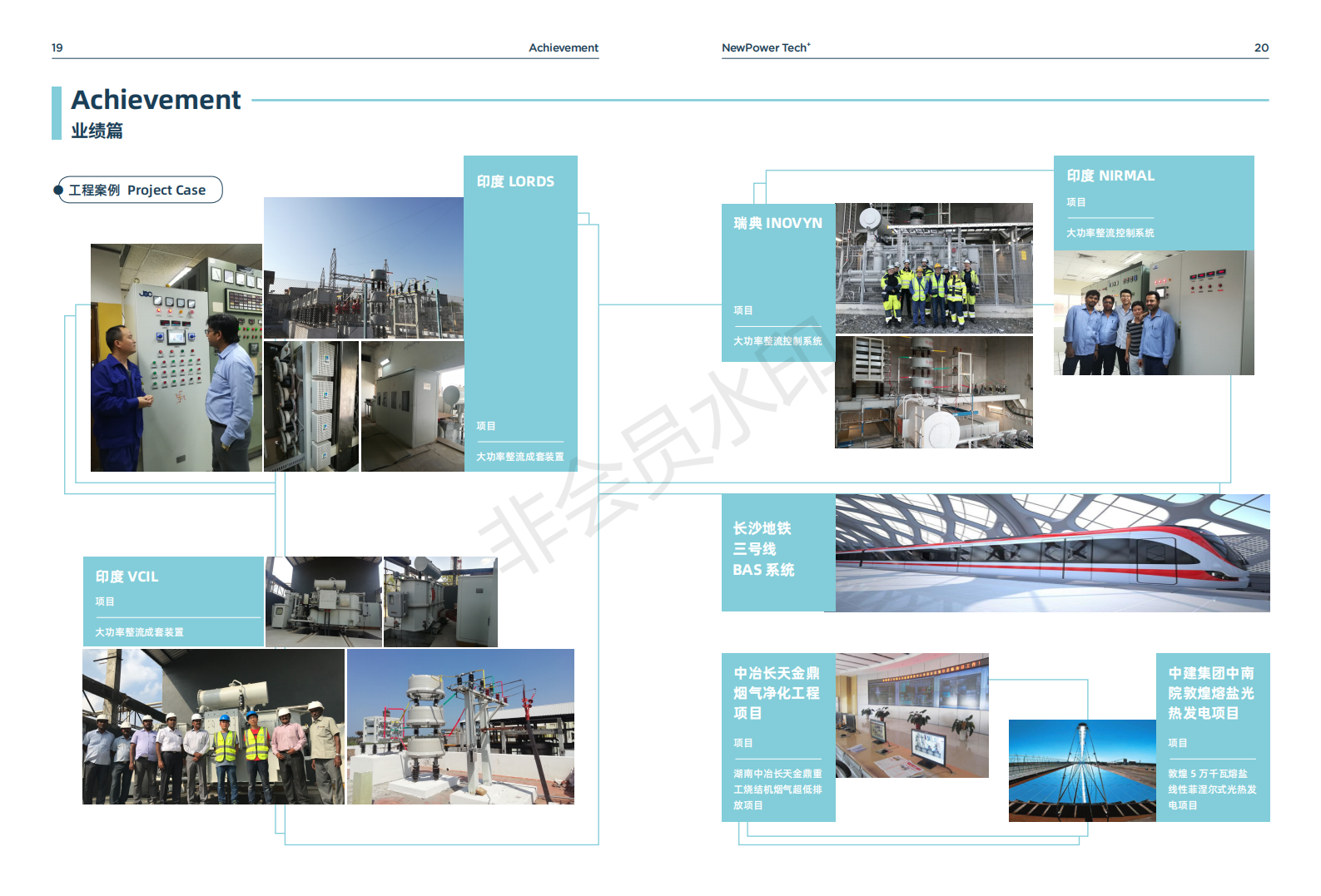
Task: Click the '瑞典 INOVYN' title
Action: point(777,223)
